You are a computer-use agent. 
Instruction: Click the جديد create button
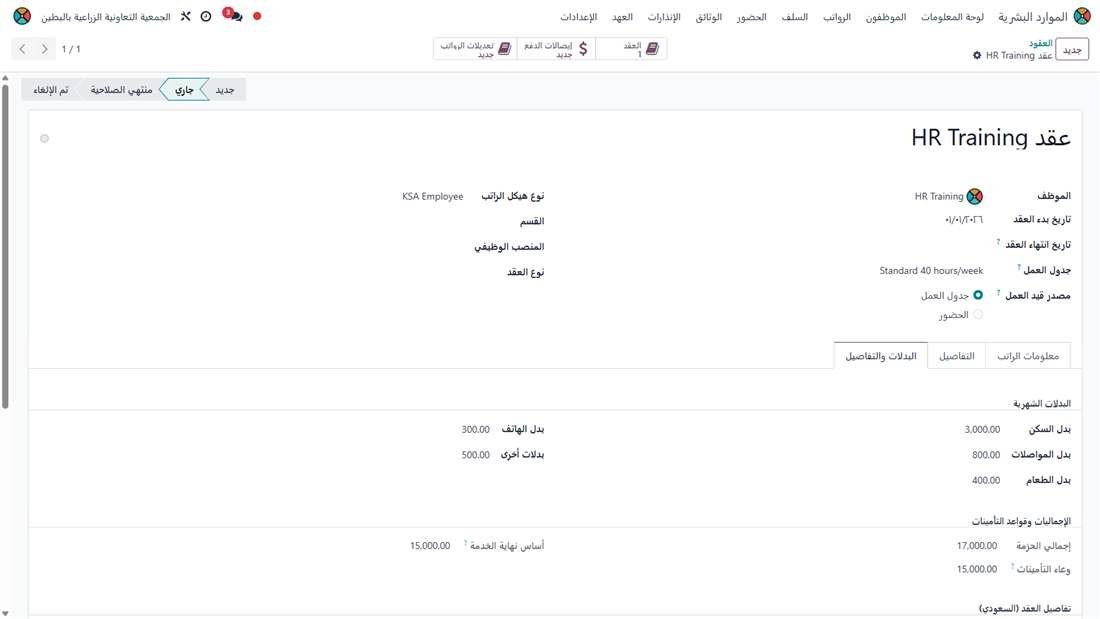pyautogui.click(x=1072, y=50)
